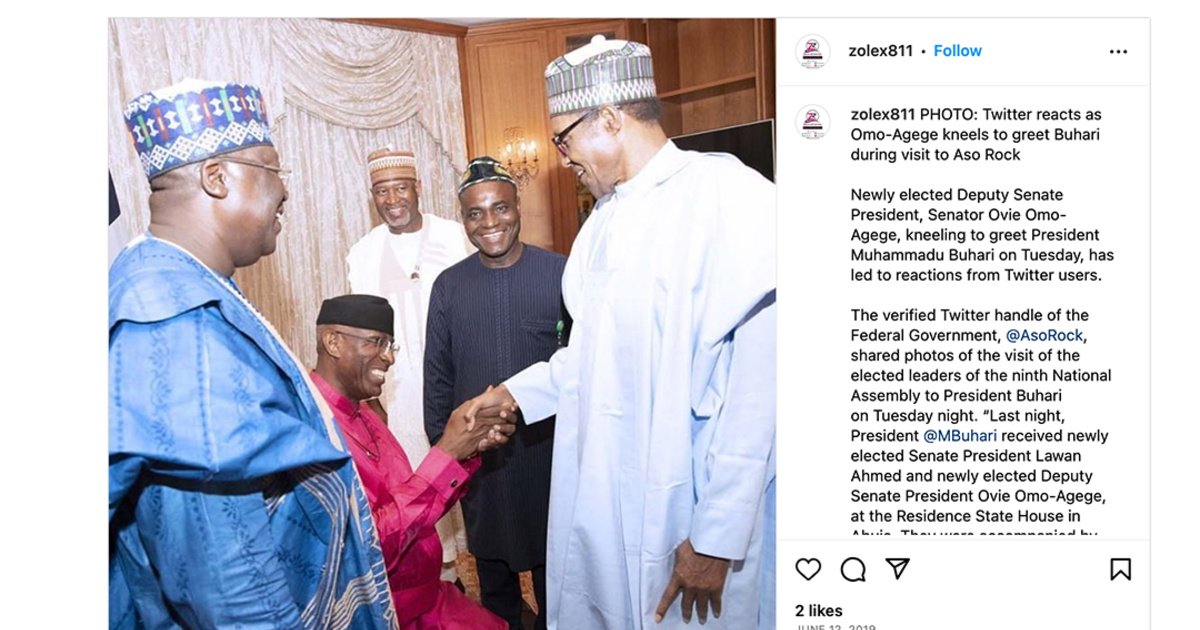Like the post with heart icon
This screenshot has width=1200, height=630.
pos(808,570)
